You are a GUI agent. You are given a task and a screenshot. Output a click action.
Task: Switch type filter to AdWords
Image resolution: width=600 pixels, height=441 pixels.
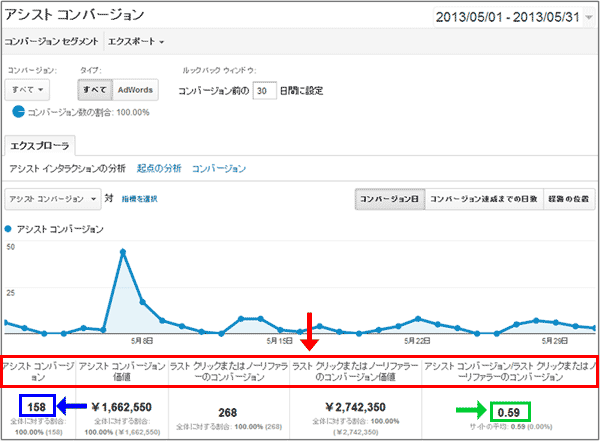[135, 90]
